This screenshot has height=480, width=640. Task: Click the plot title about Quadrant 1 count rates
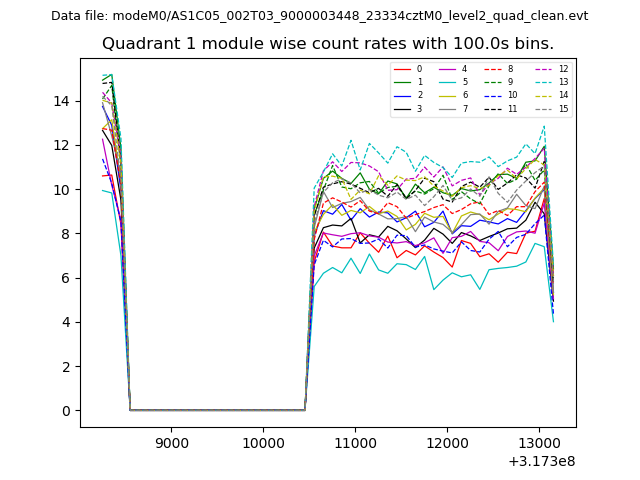tap(327, 44)
